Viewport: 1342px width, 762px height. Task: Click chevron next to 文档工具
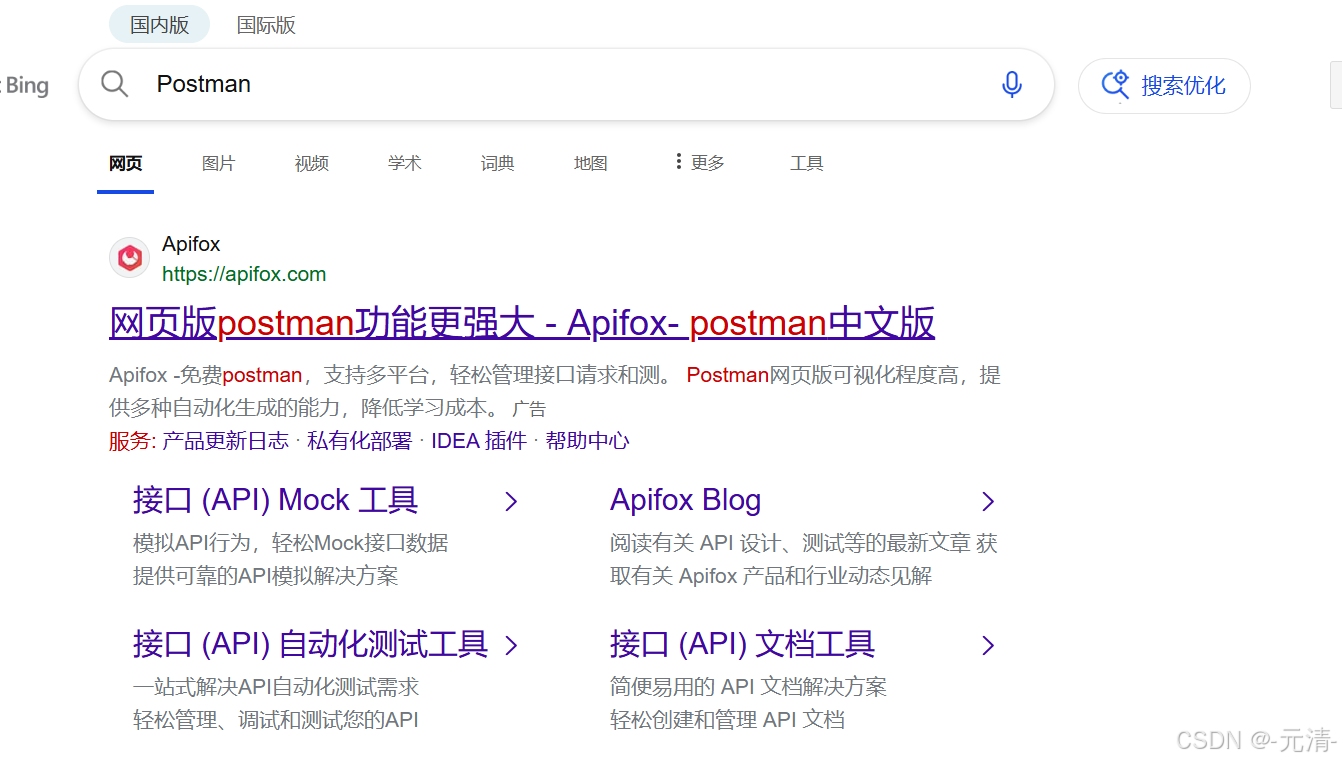pos(988,645)
